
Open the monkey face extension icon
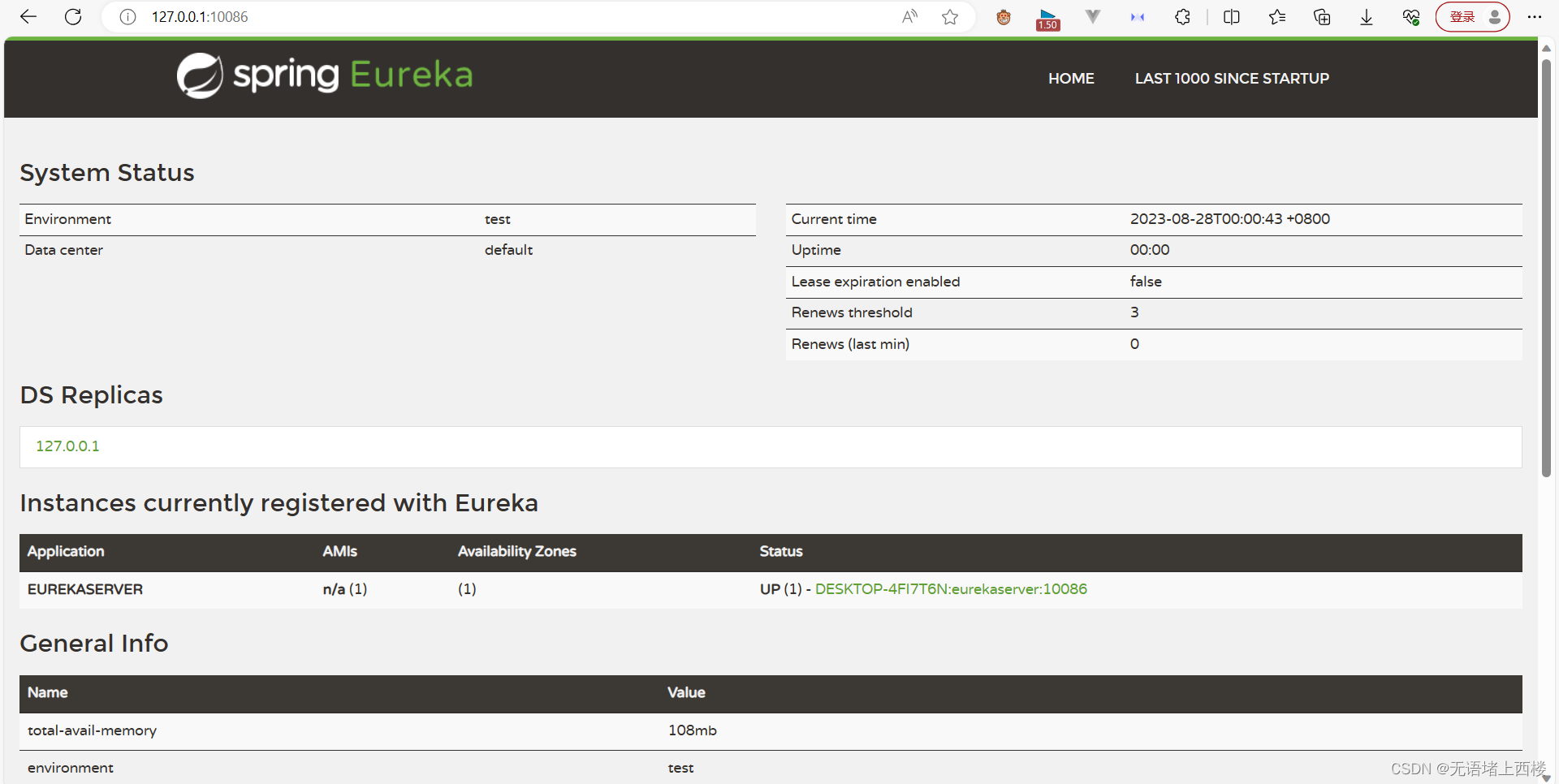click(1004, 17)
